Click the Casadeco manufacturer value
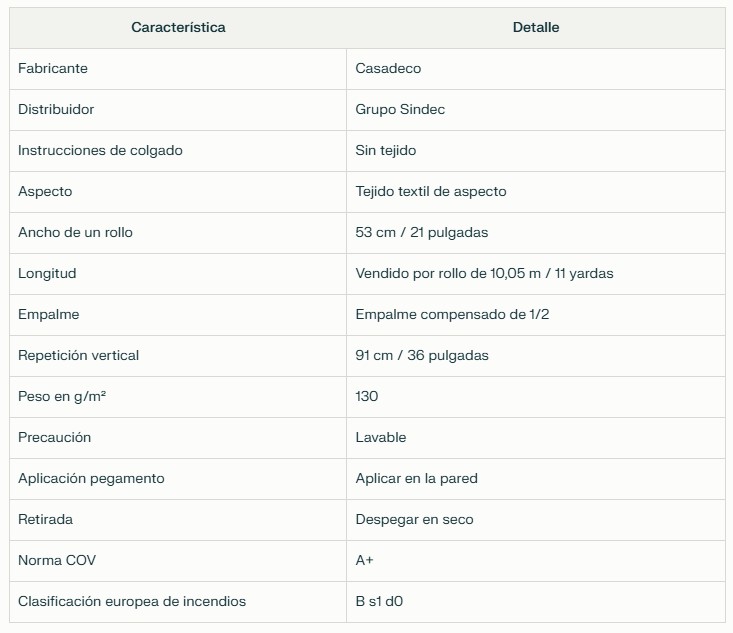Screen dimensions: 733x633 tap(388, 69)
